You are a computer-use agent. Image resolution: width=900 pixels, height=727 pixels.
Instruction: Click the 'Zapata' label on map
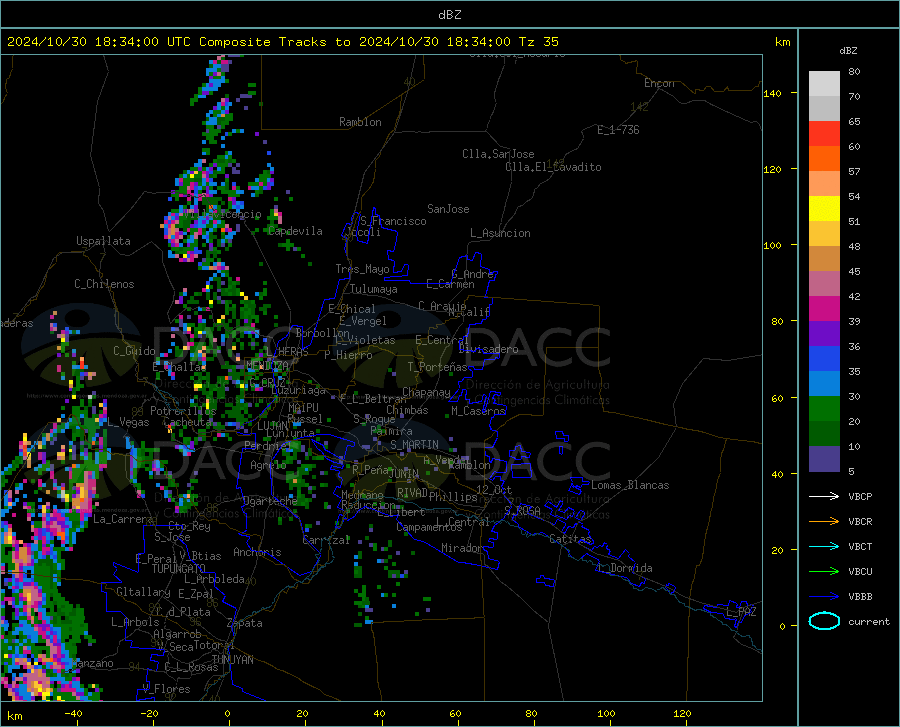pyautogui.click(x=245, y=623)
